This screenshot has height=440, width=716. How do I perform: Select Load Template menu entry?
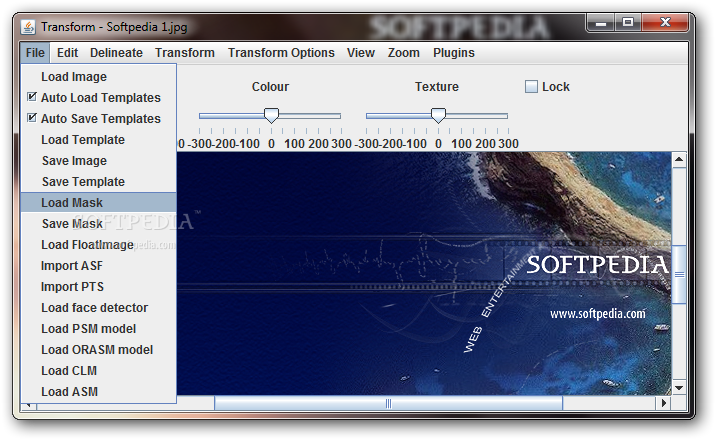[x=99, y=140]
